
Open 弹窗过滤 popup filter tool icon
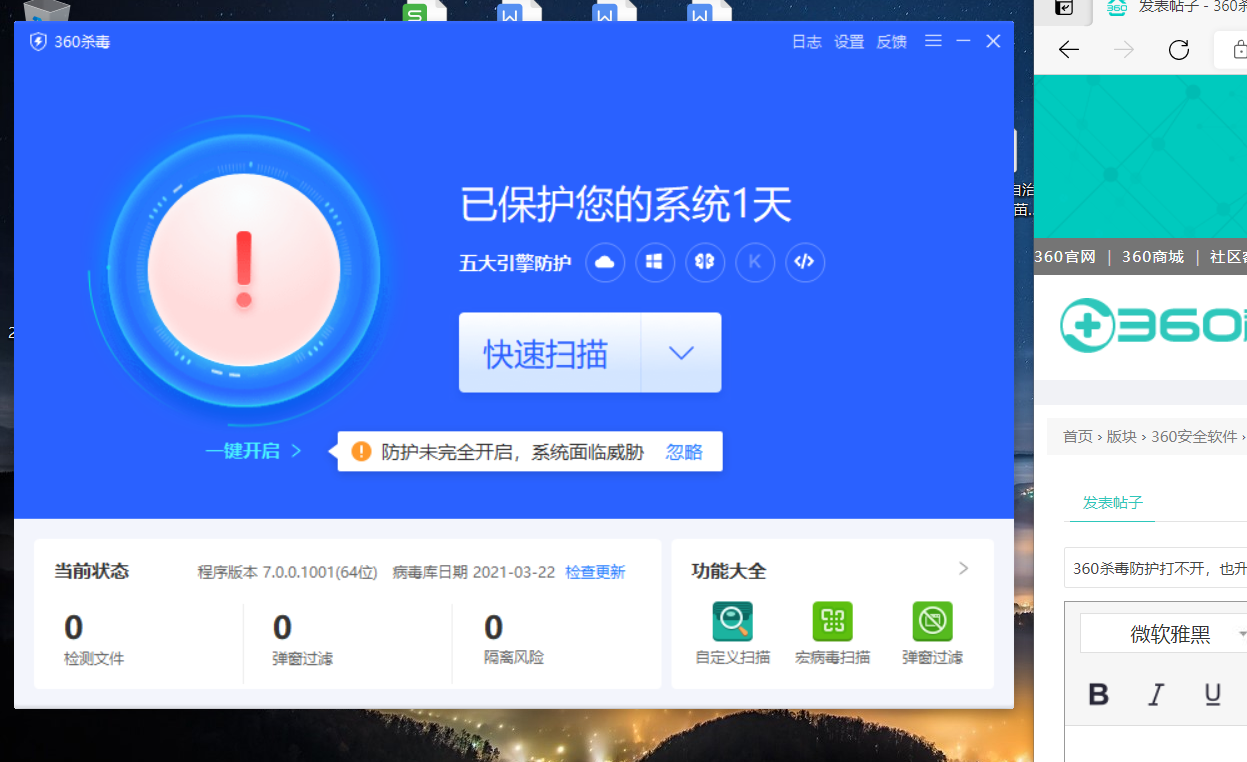(932, 621)
